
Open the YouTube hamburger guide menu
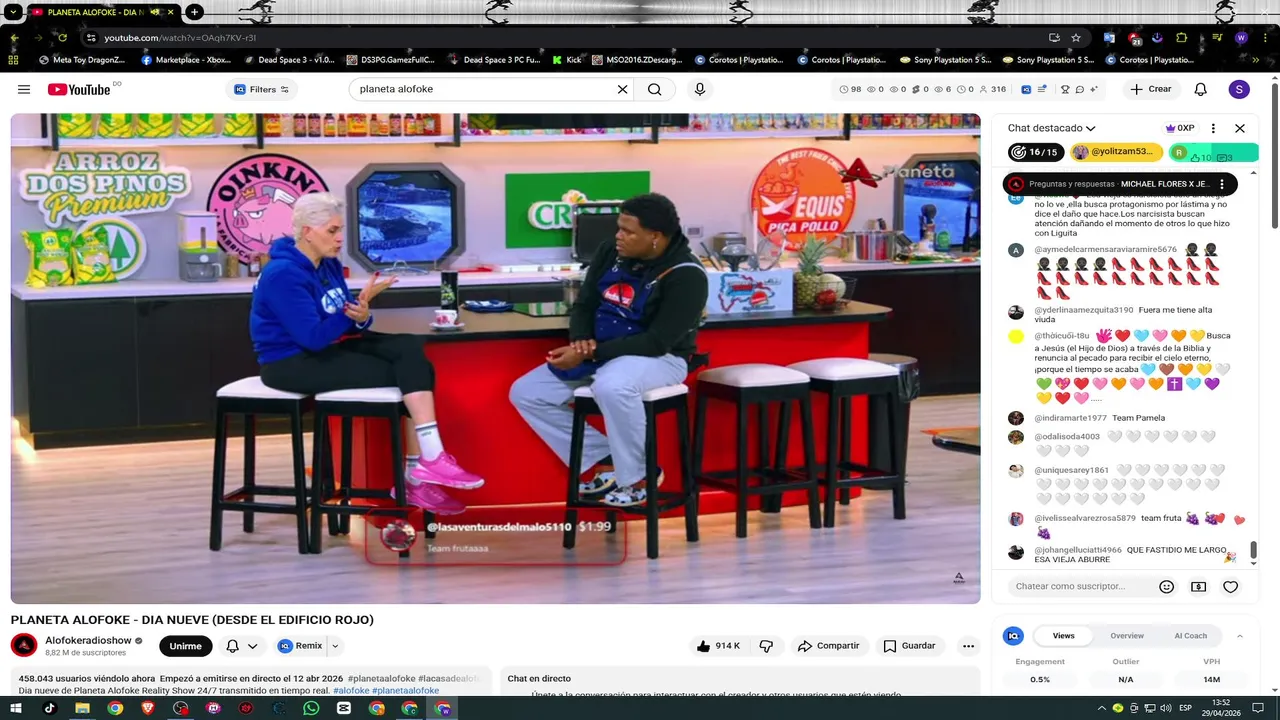pos(24,89)
